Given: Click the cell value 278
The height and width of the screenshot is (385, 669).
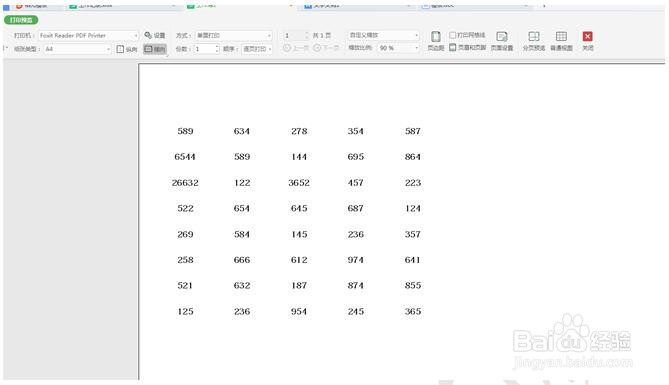Looking at the screenshot, I should coord(299,131).
